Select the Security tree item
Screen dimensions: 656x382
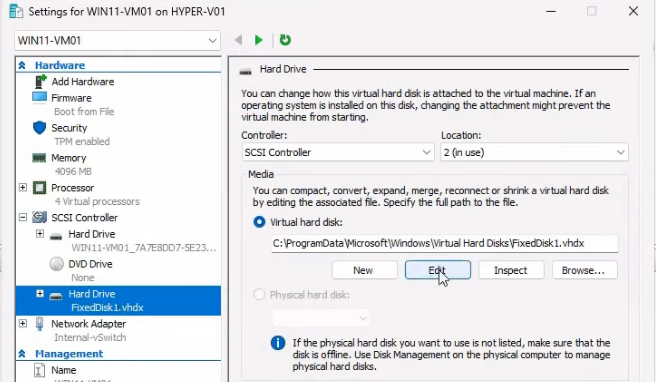(69, 128)
